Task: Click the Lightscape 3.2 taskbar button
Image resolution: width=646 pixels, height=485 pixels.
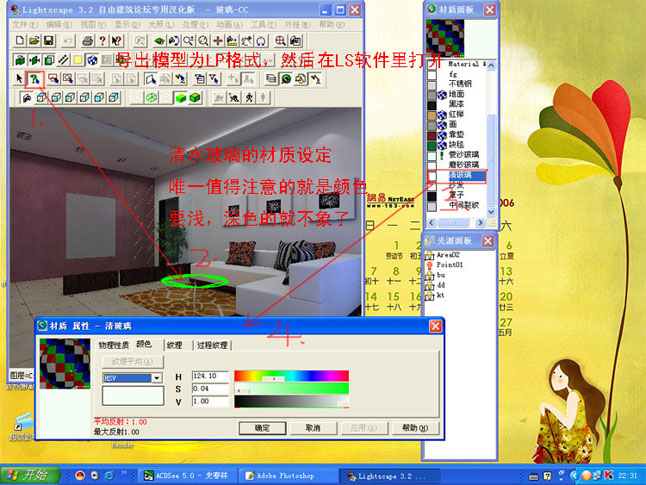Action: (x=388, y=476)
